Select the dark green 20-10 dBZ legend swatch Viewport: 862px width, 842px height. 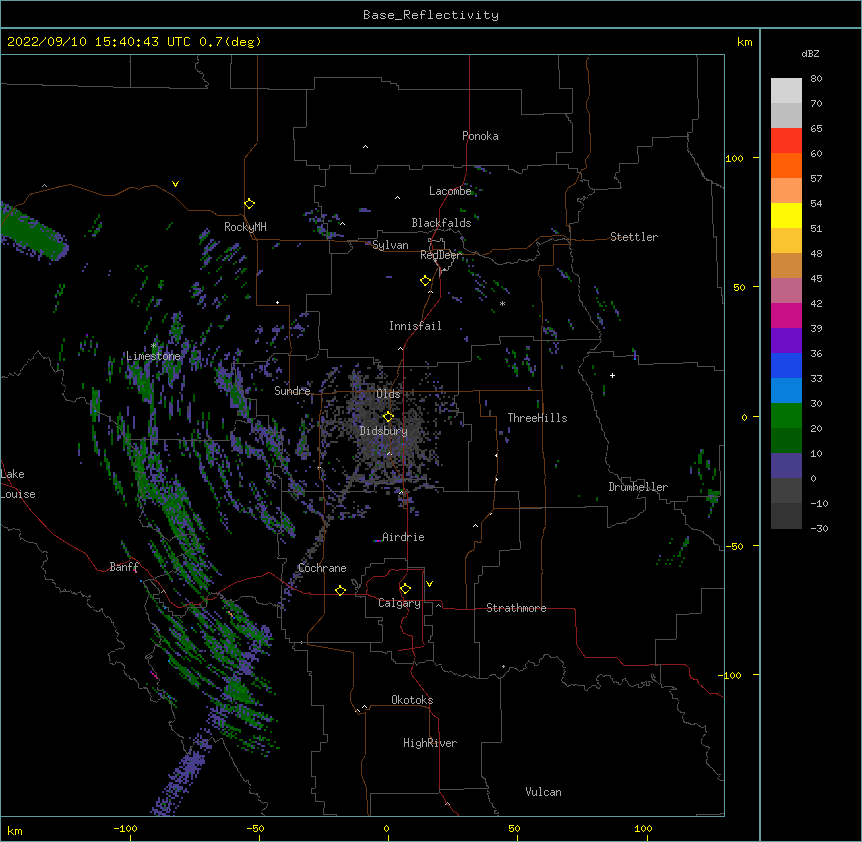(x=786, y=440)
